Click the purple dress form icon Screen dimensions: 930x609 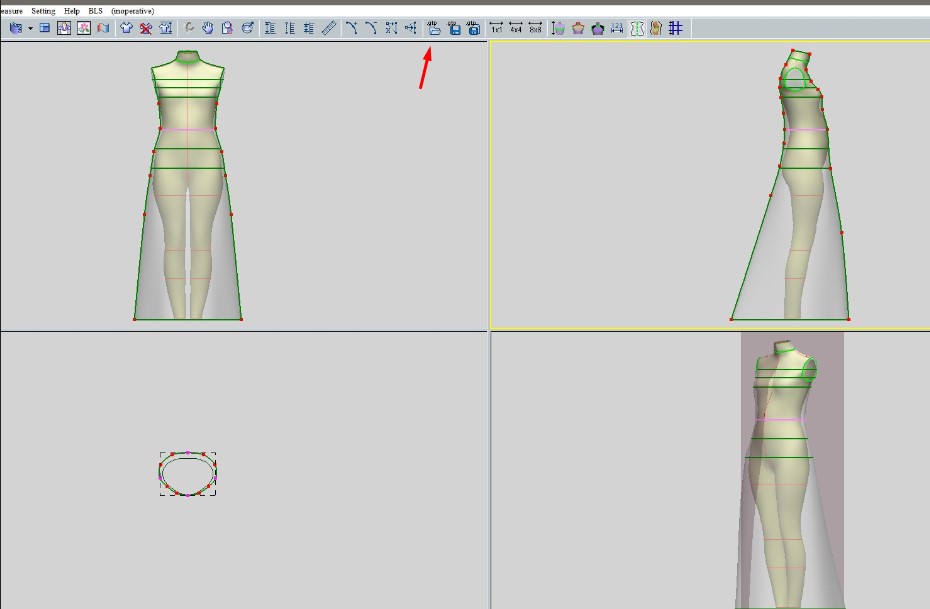(x=598, y=29)
